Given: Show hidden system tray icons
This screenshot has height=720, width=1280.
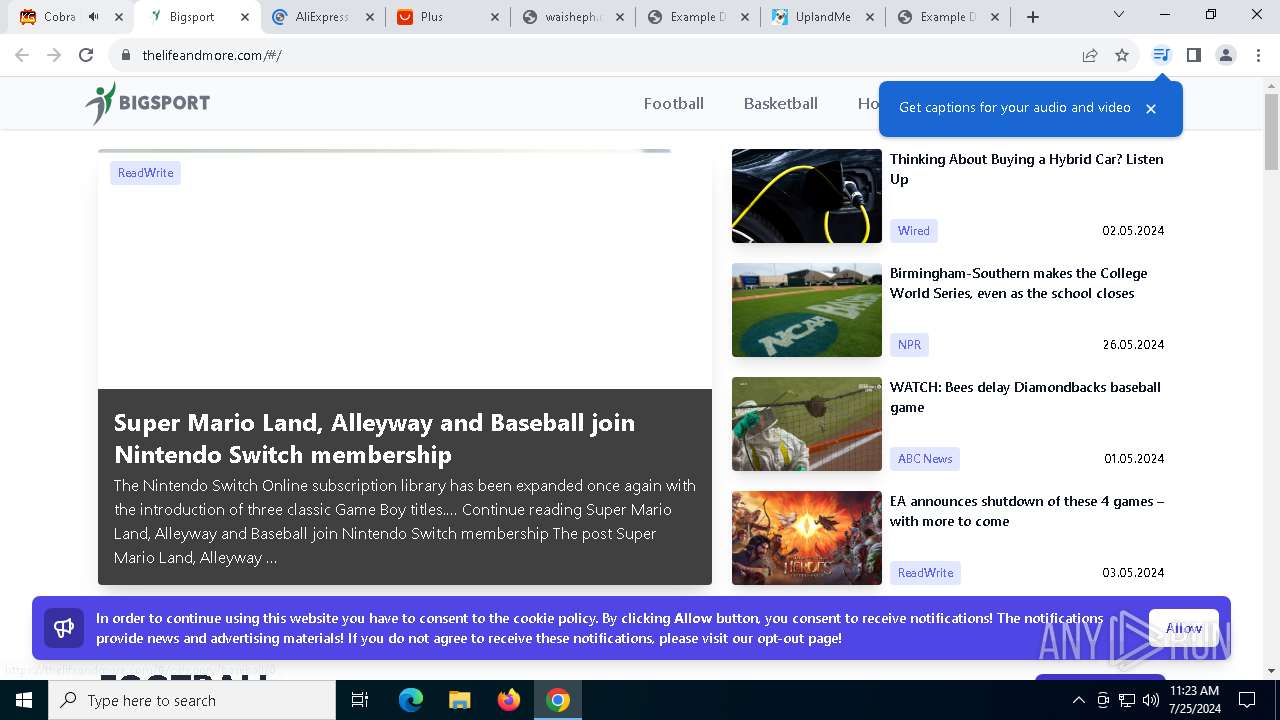Looking at the screenshot, I should [1078, 700].
